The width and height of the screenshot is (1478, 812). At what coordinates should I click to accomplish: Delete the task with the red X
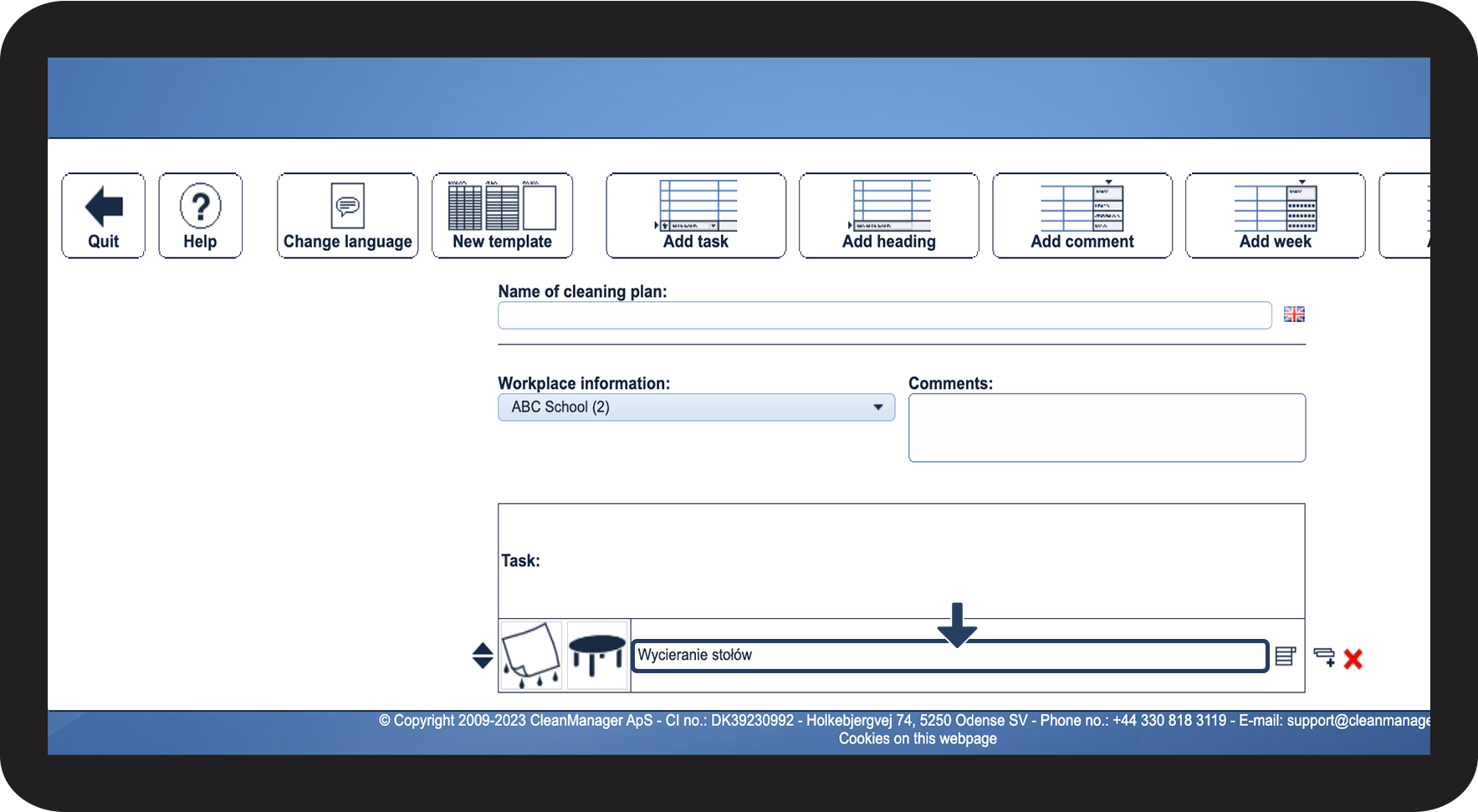[x=1353, y=659]
